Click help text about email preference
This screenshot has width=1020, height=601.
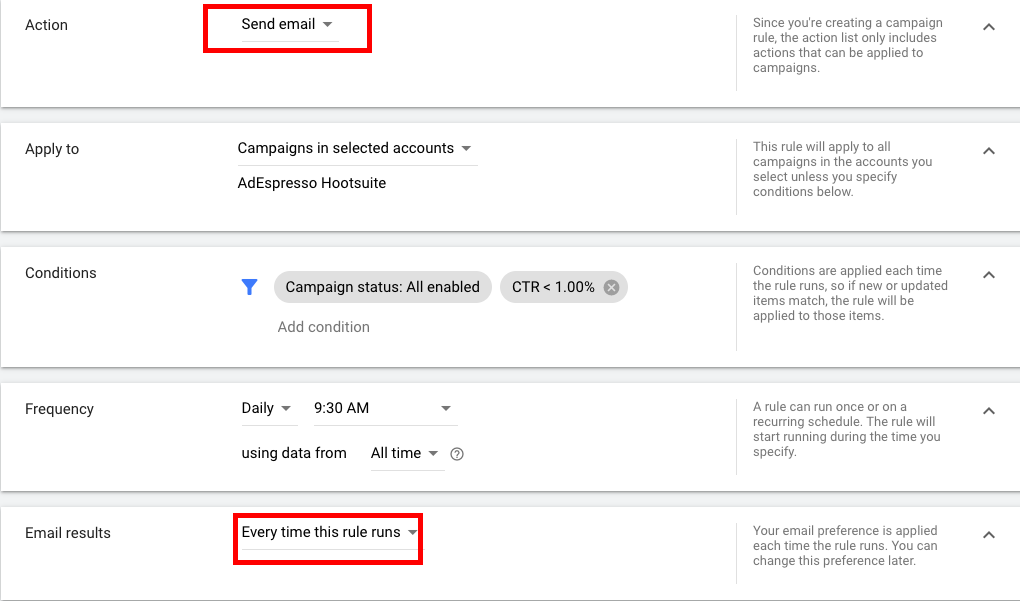[x=845, y=546]
